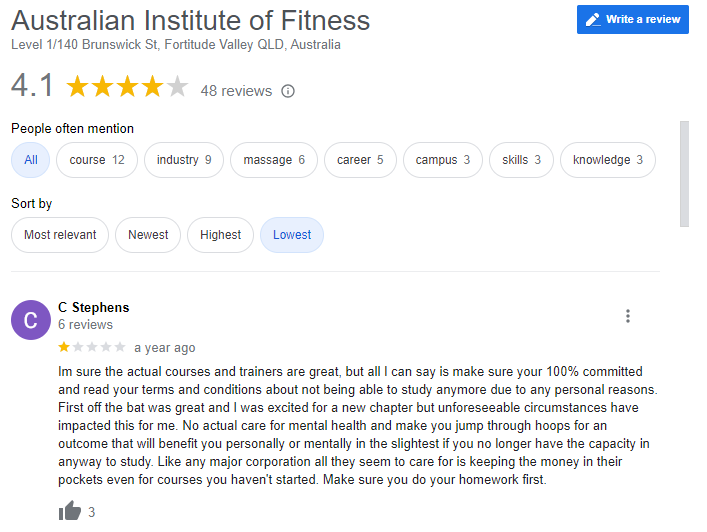Filter reviews mentioning massage
707x532 pixels.
[274, 160]
